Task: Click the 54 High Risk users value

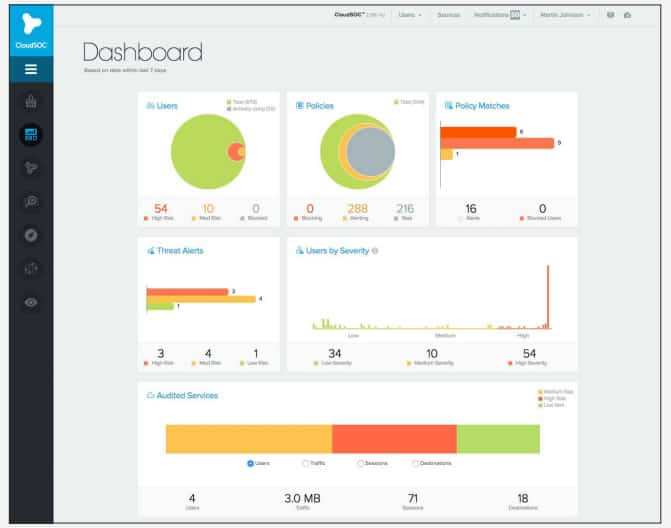Action: click(160, 208)
